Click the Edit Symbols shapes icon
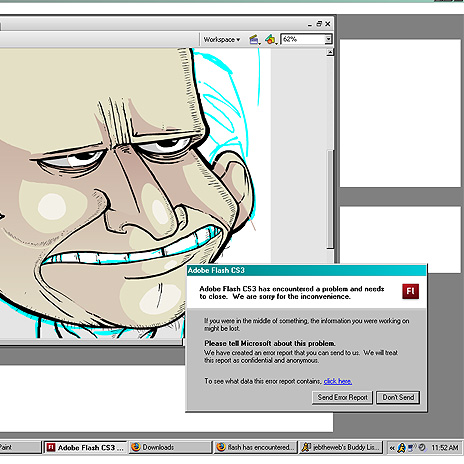464x464 pixels. pyautogui.click(x=271, y=39)
